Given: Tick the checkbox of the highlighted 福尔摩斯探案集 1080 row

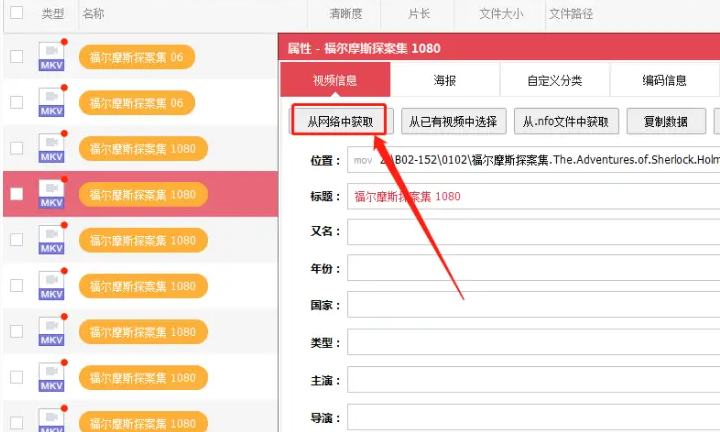Looking at the screenshot, I should [17, 194].
